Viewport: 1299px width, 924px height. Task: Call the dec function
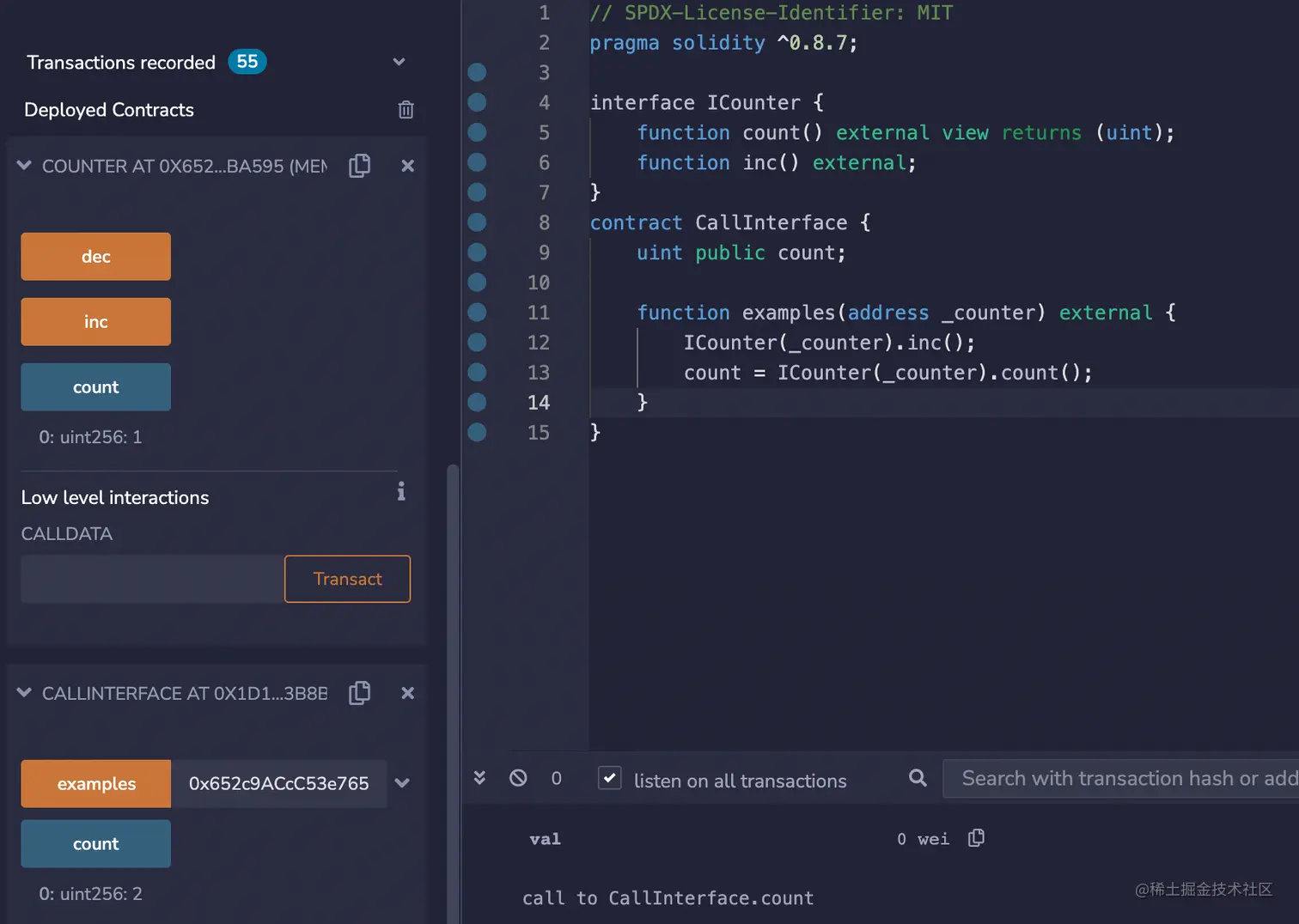[x=96, y=257]
